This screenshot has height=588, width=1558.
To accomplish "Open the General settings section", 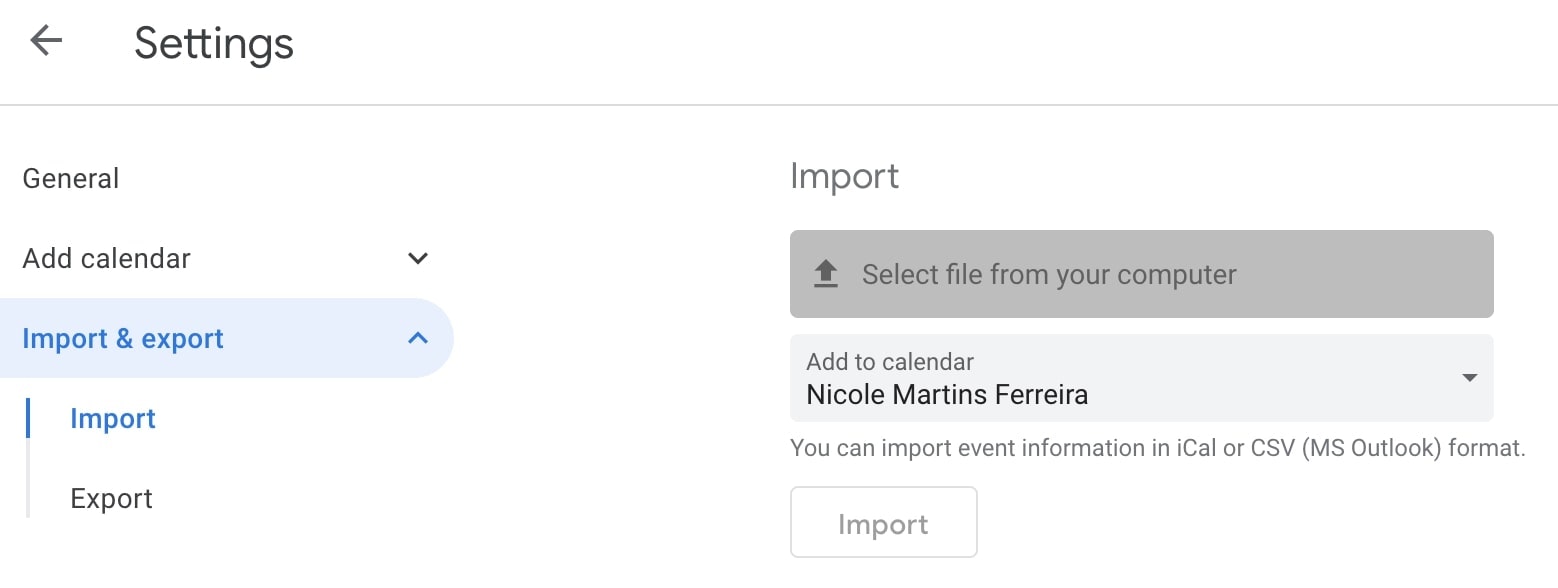I will click(x=71, y=178).
